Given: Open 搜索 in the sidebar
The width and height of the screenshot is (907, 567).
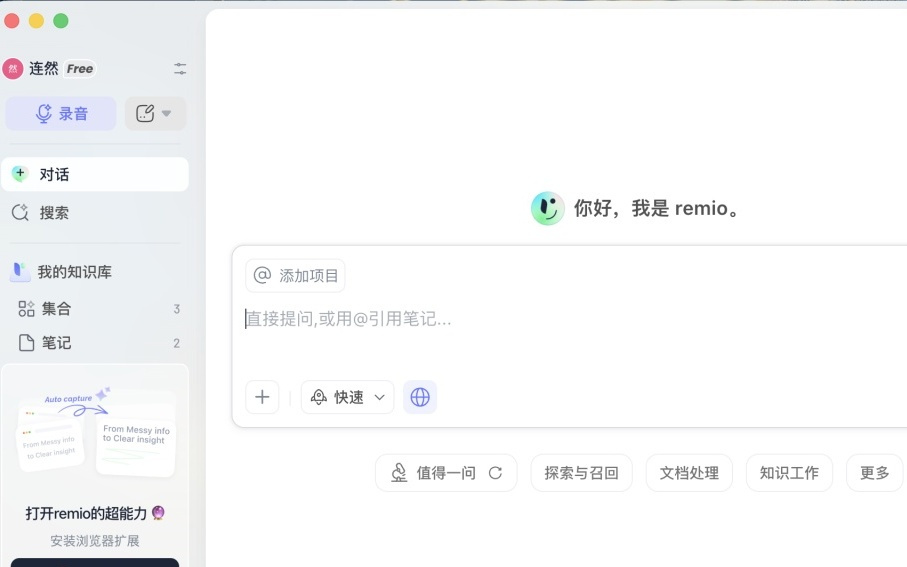Looking at the screenshot, I should tap(95, 212).
